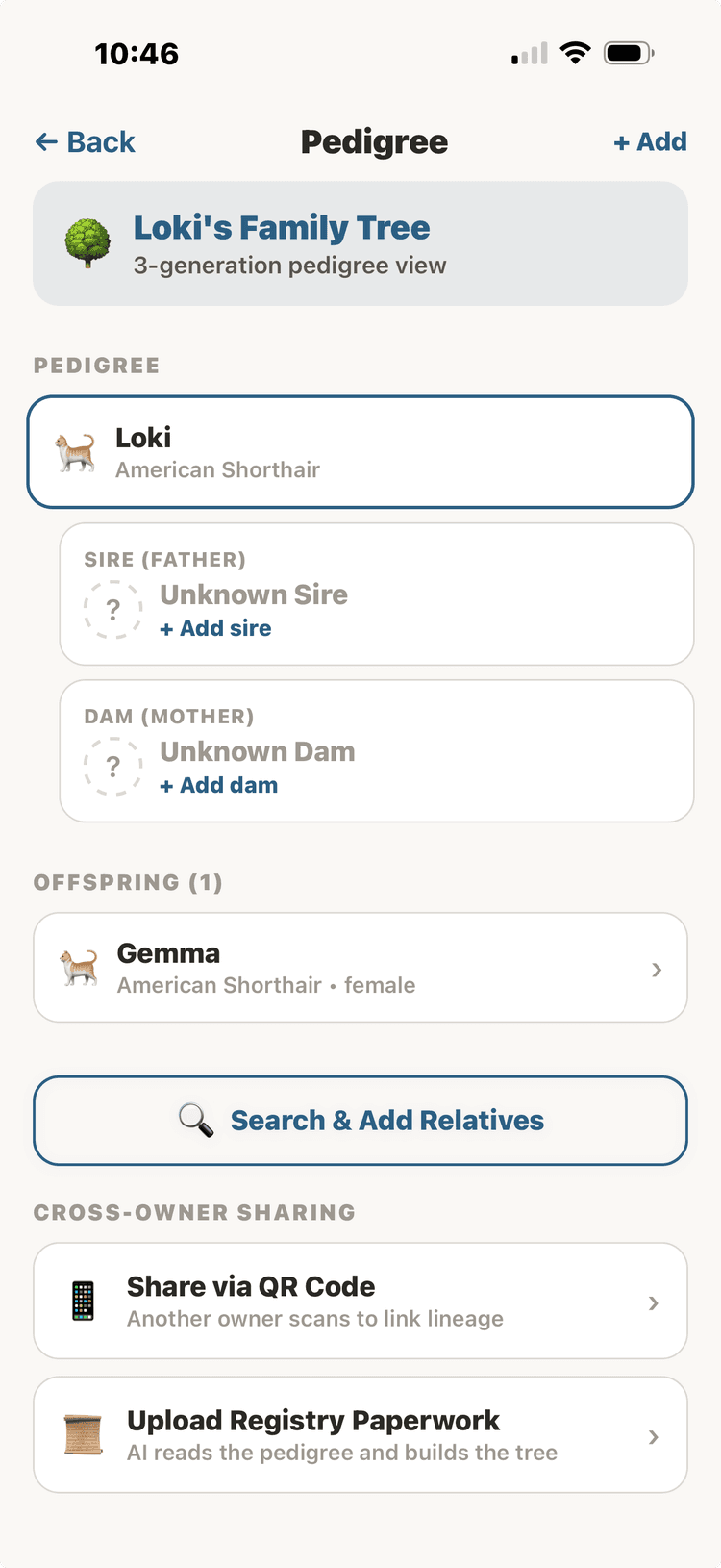Tap the Wi-Fi status icon
The height and width of the screenshot is (1568, 721).
click(575, 53)
